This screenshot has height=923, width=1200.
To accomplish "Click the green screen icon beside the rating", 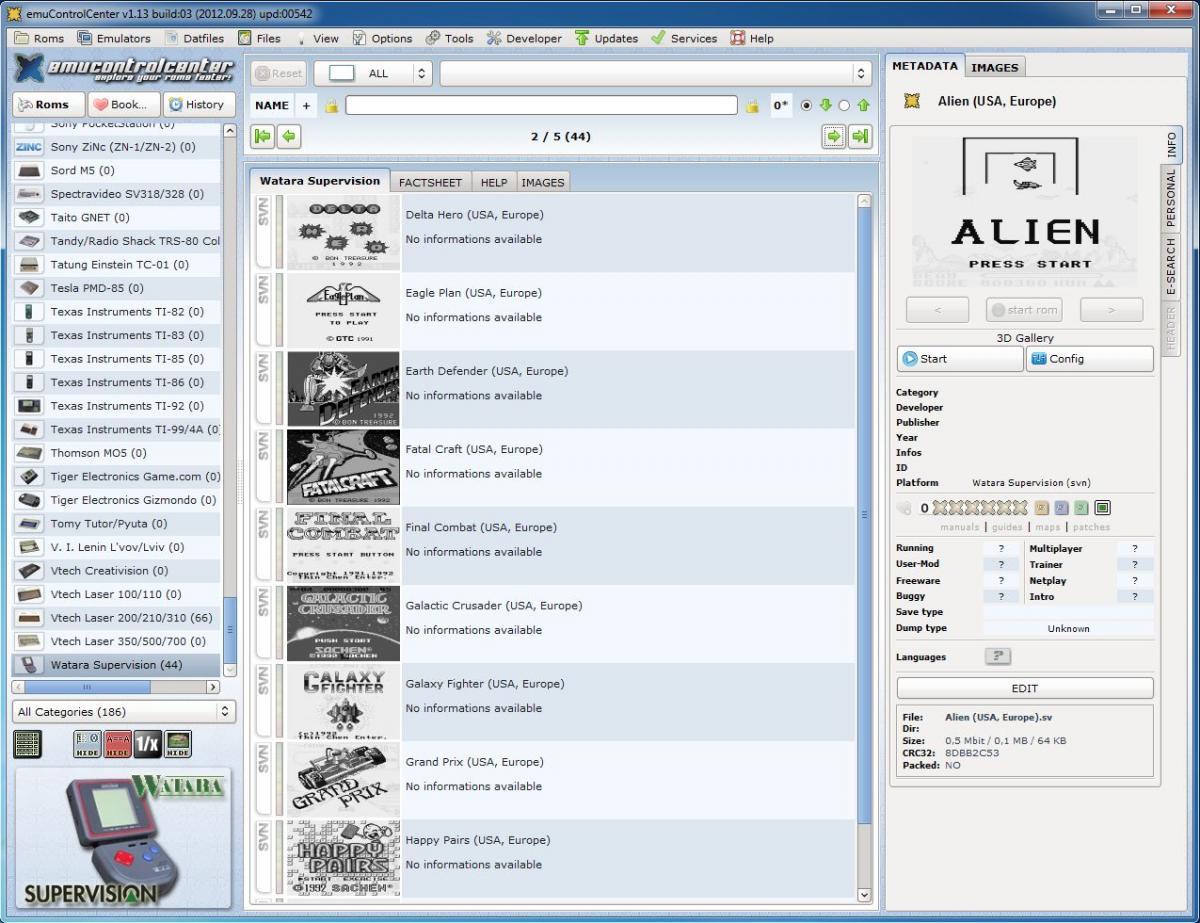I will (1102, 508).
